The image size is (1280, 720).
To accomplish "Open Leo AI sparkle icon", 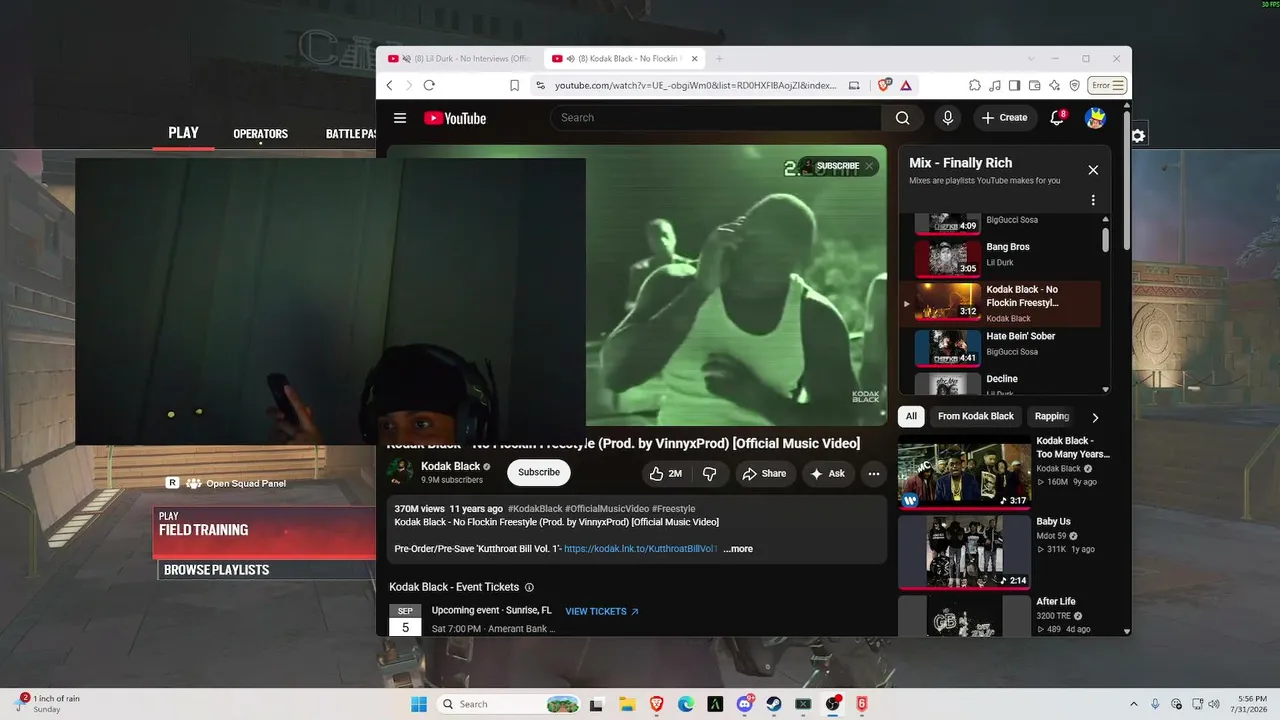I will (x=1055, y=85).
